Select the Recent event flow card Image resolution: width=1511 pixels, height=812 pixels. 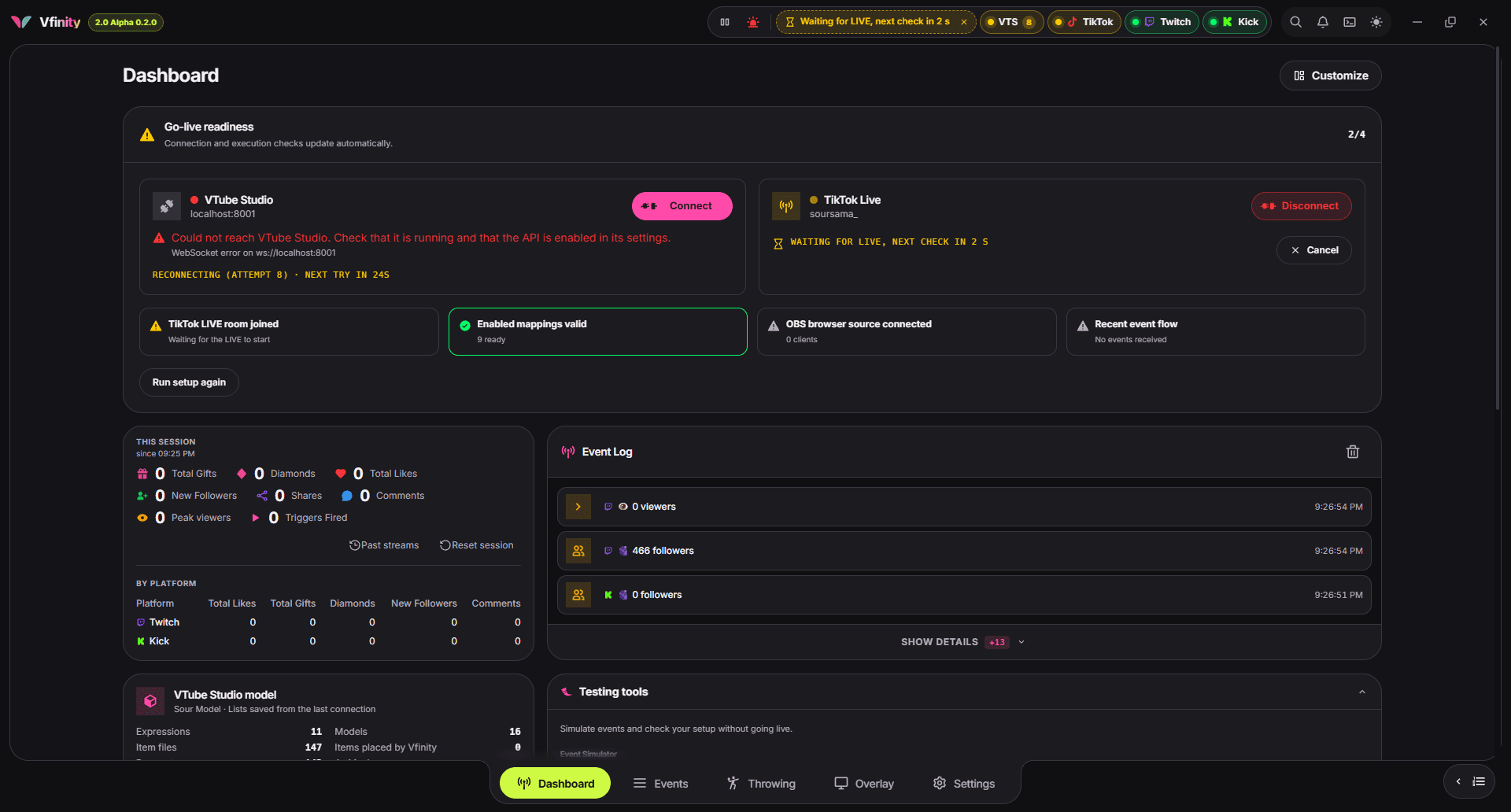pos(1216,331)
